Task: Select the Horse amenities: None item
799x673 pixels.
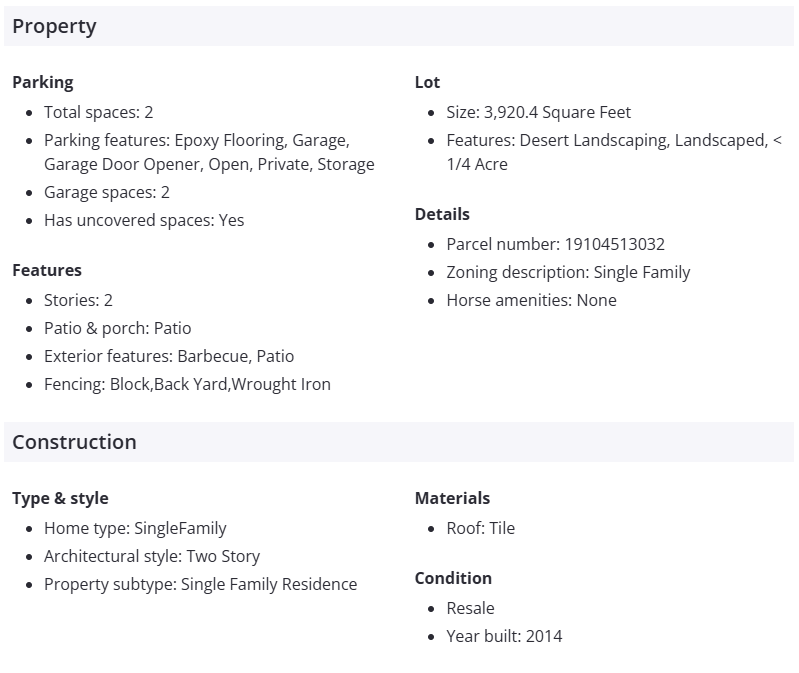Action: coord(531,300)
